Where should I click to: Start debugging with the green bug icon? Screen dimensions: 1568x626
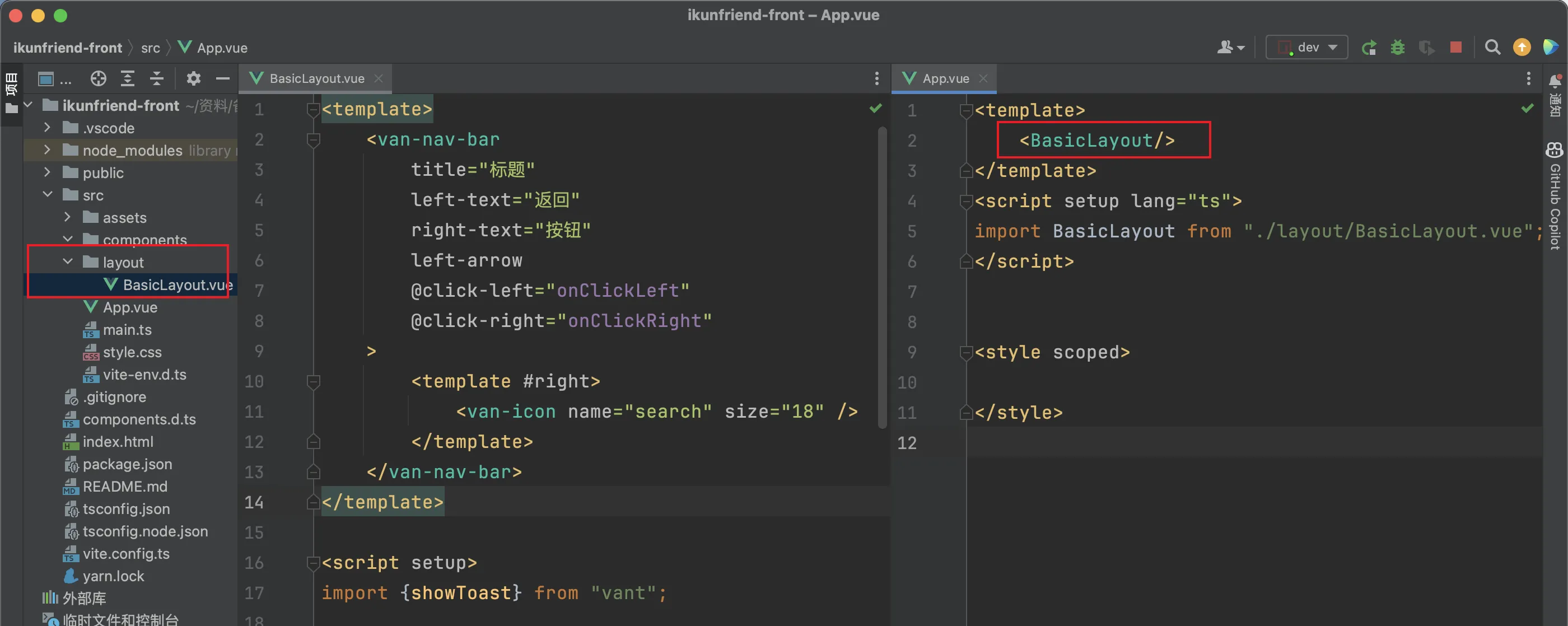[x=1398, y=48]
